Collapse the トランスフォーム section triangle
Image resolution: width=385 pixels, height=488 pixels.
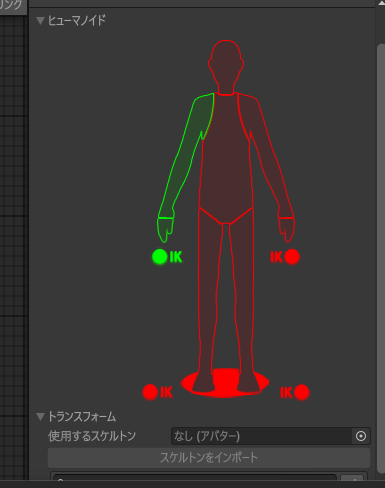click(40, 417)
